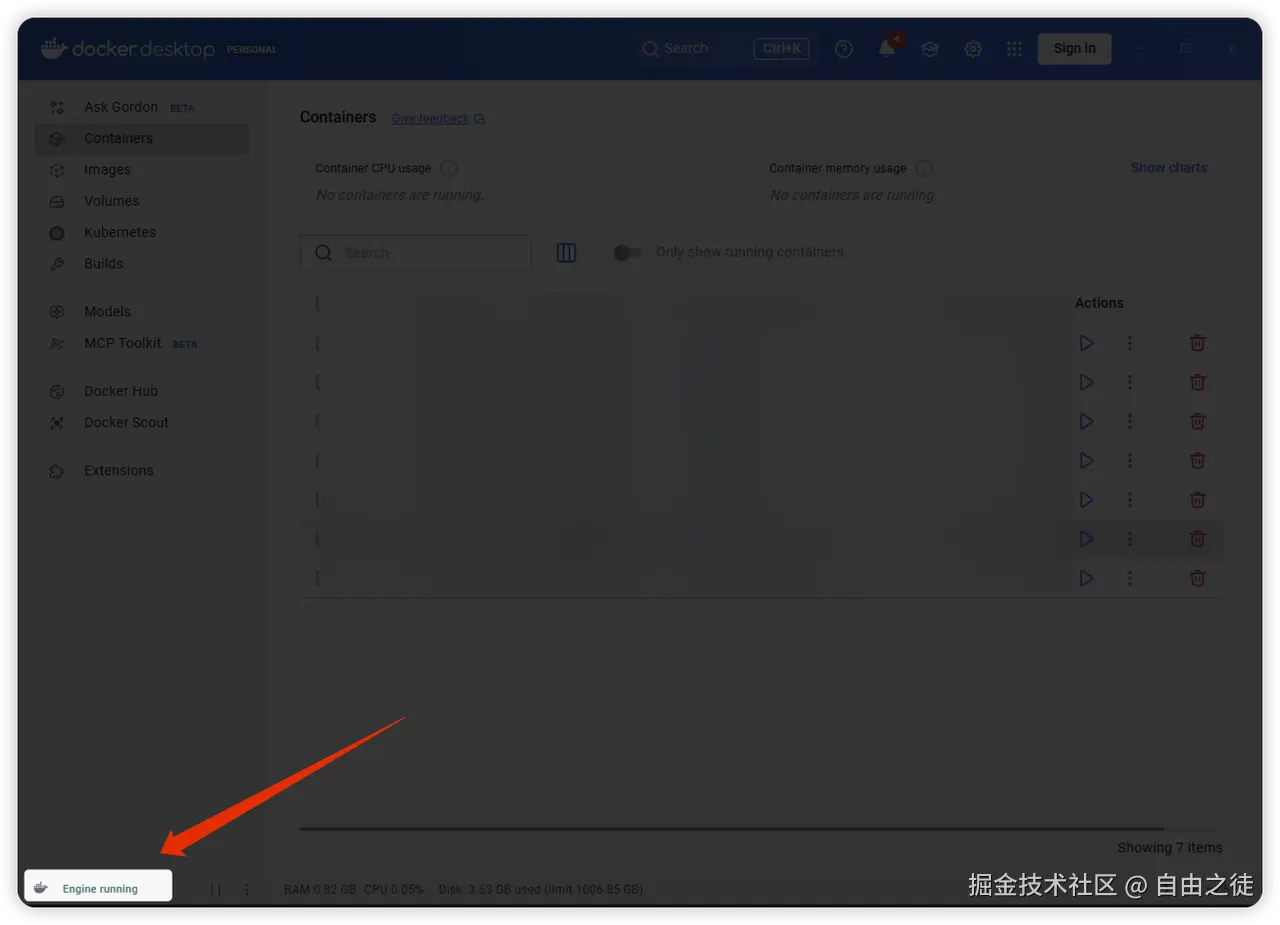This screenshot has height=925, width=1280.
Task: Delete the fourth container in the list
Action: click(1197, 461)
